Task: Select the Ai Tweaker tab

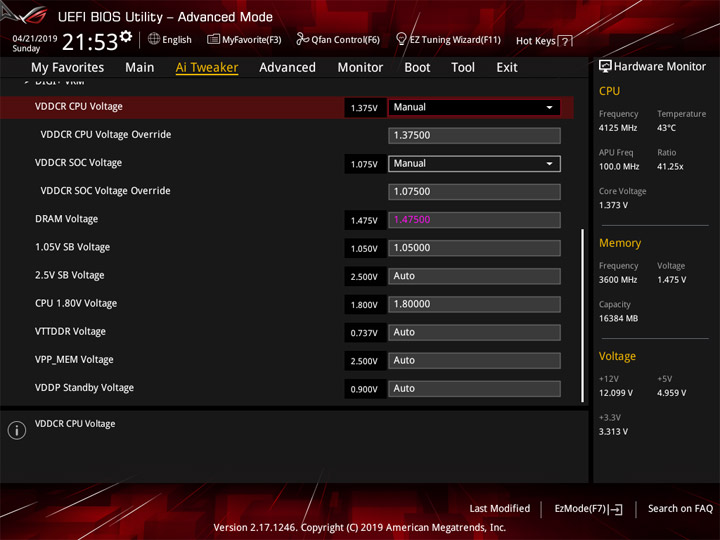Action: (x=207, y=68)
